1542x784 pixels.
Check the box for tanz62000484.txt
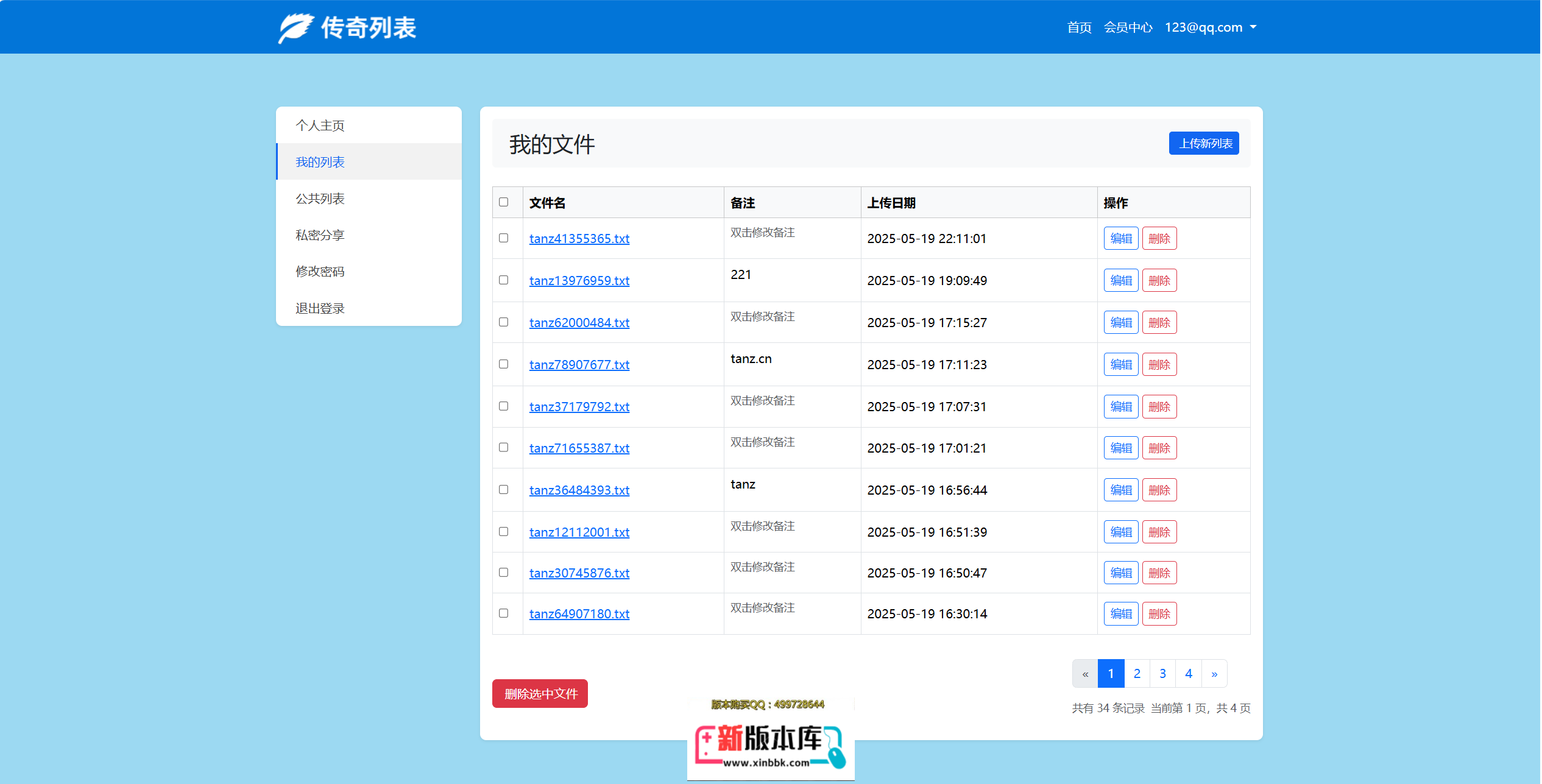click(504, 322)
